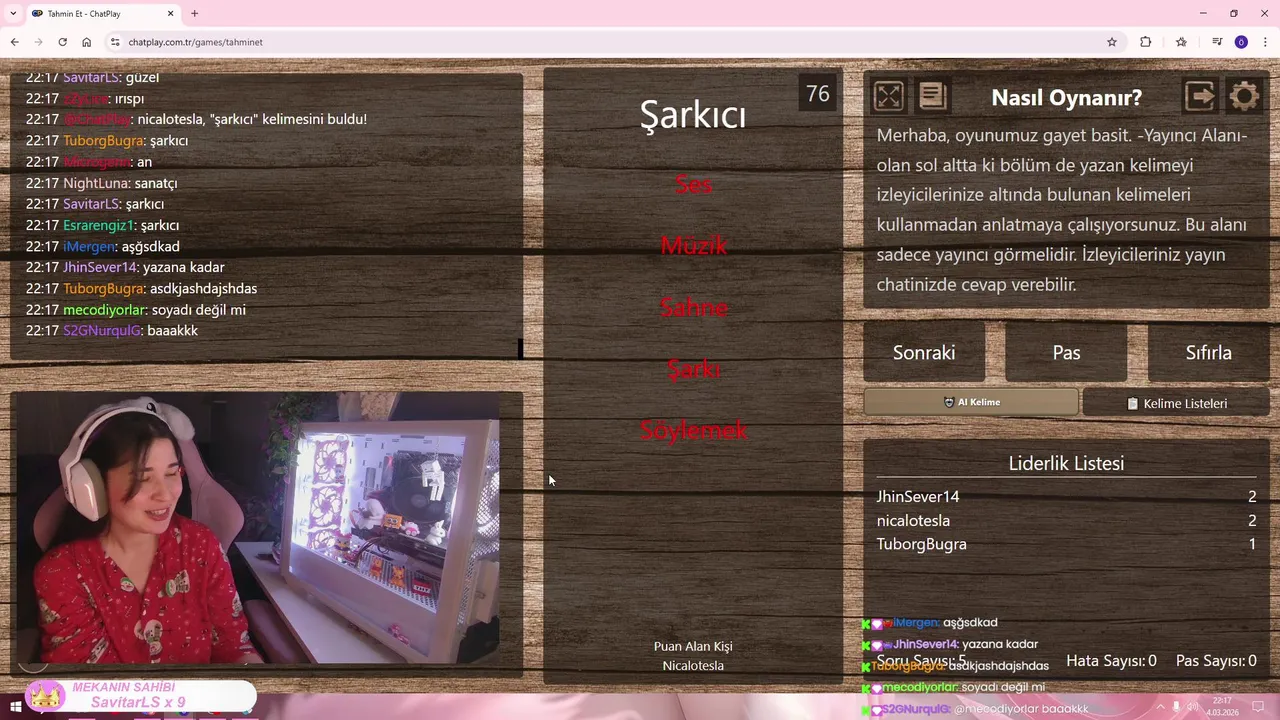This screenshot has height=720, width=1280.
Task: Click the forbidden word Sahne
Action: coord(693,308)
